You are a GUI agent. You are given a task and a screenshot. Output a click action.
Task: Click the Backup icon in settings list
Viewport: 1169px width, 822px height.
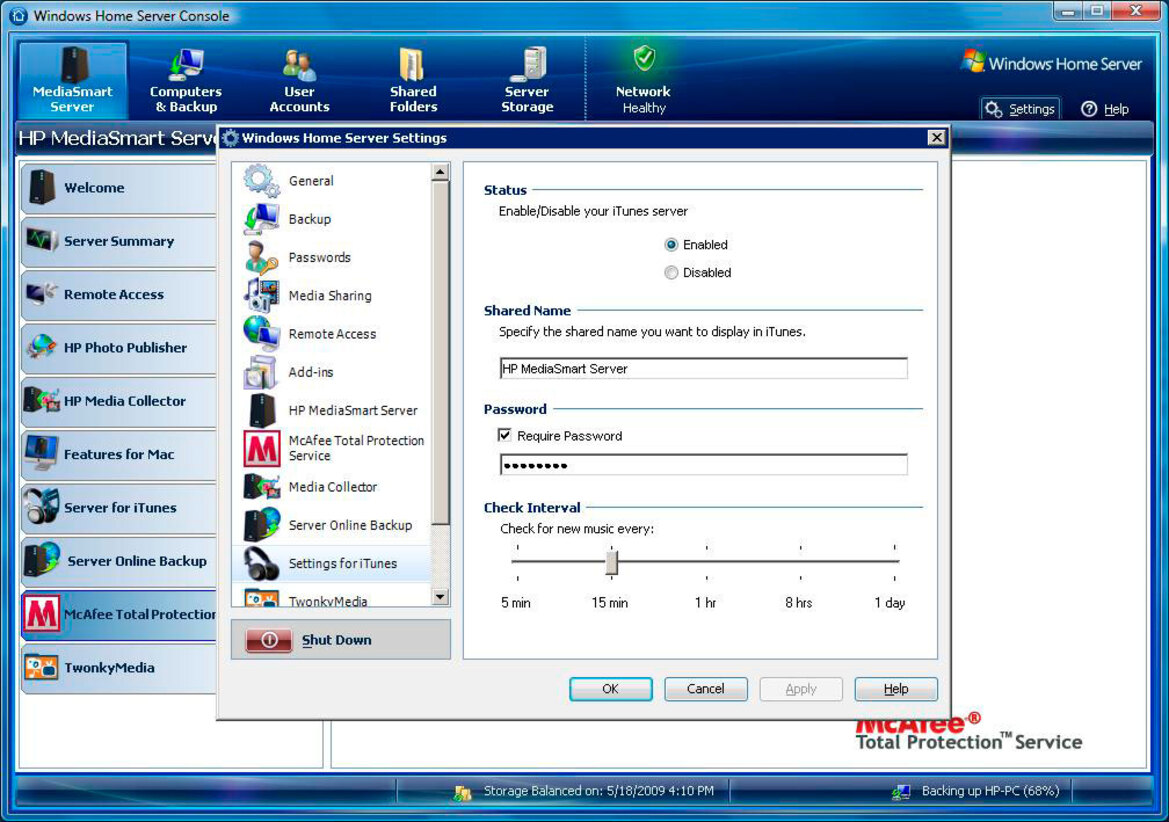[262, 219]
